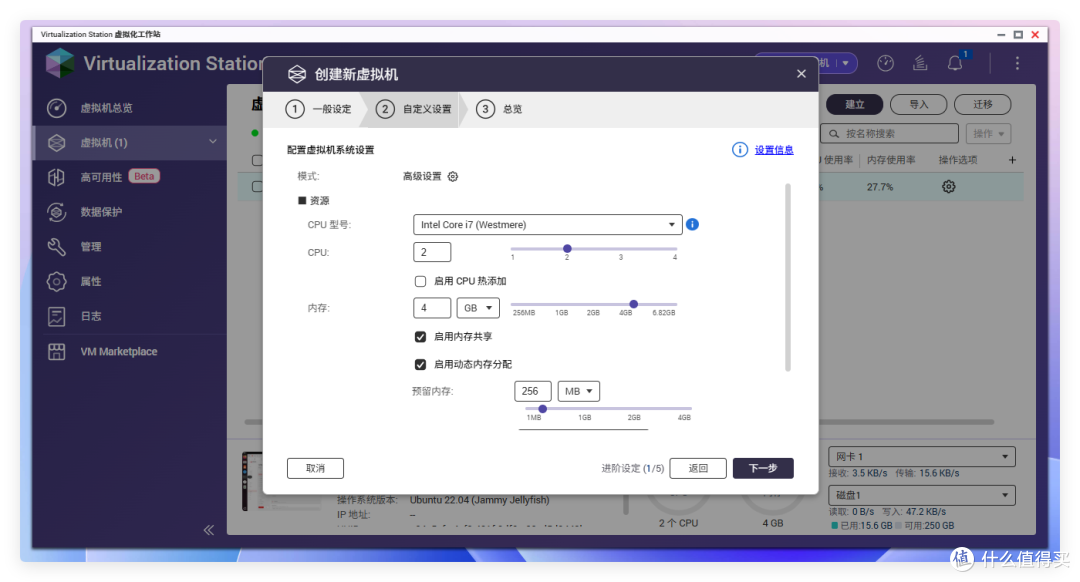Click the 27.7% memory usage cell

pos(880,187)
